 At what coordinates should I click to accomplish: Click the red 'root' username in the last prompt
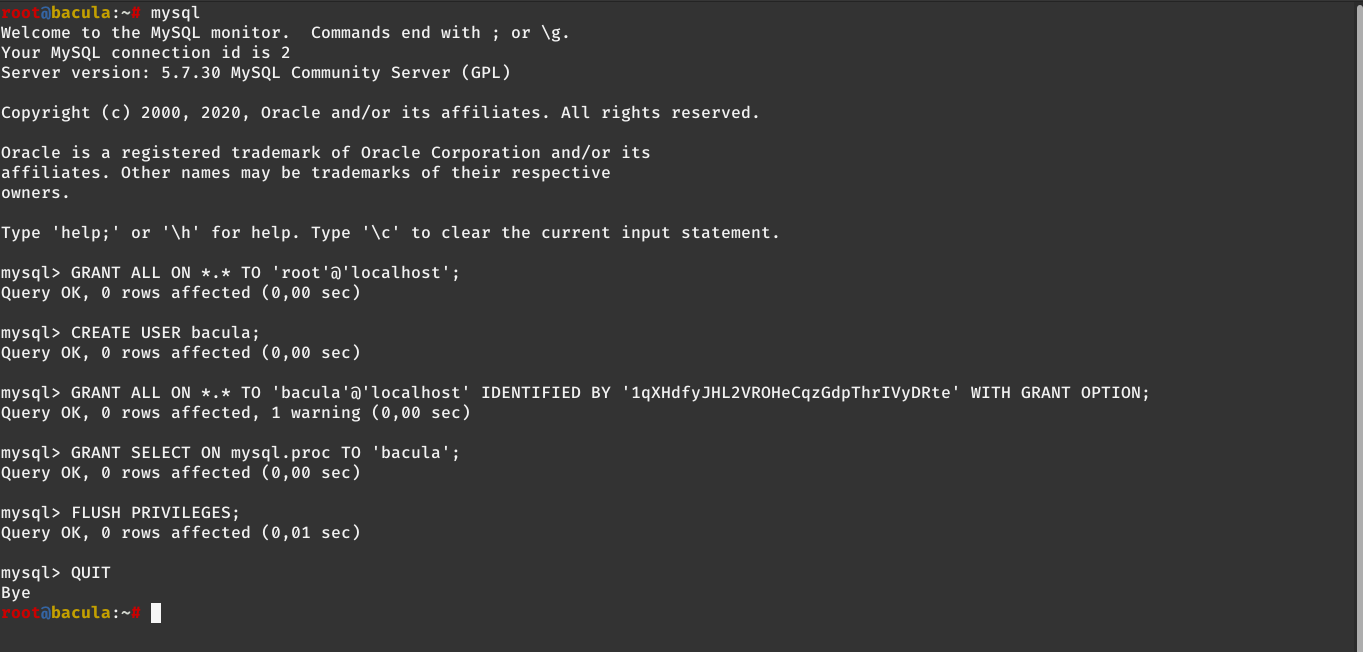coord(20,613)
